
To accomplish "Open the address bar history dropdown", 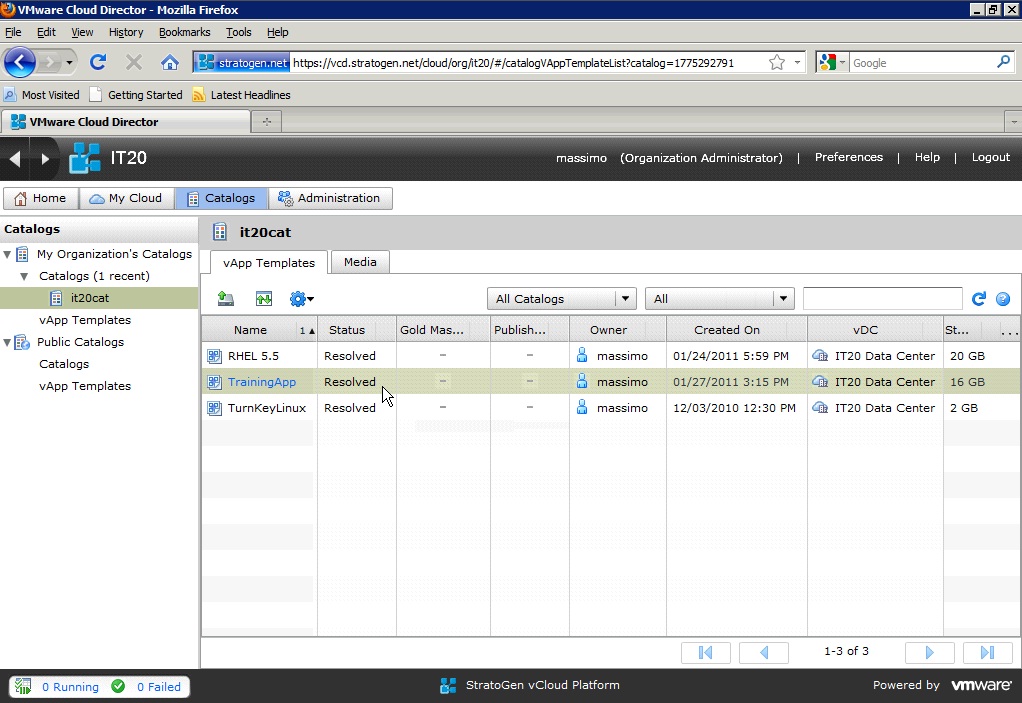I will 797,63.
